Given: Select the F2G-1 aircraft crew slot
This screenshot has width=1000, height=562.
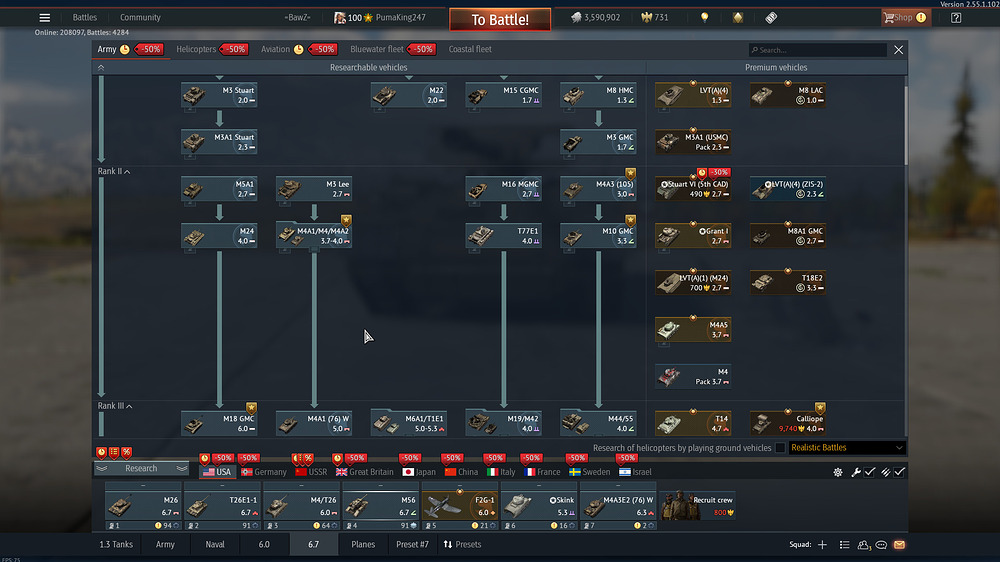Looking at the screenshot, I should (x=459, y=507).
